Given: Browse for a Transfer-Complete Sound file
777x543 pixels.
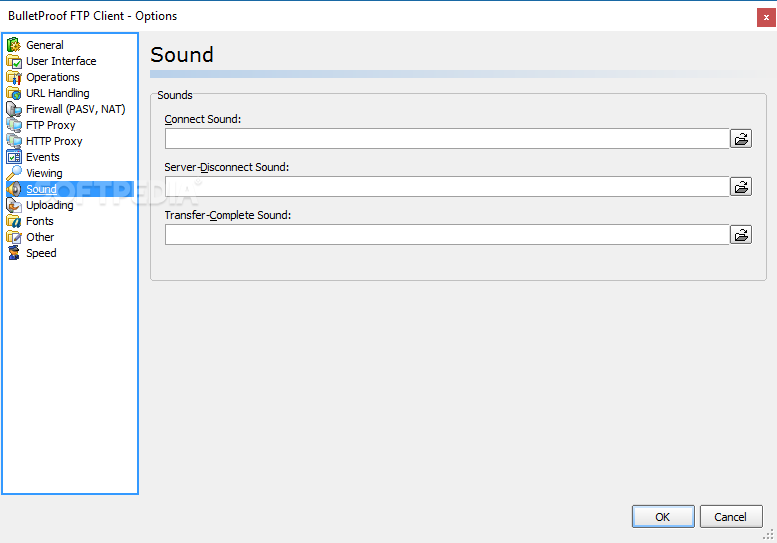Looking at the screenshot, I should pos(741,235).
